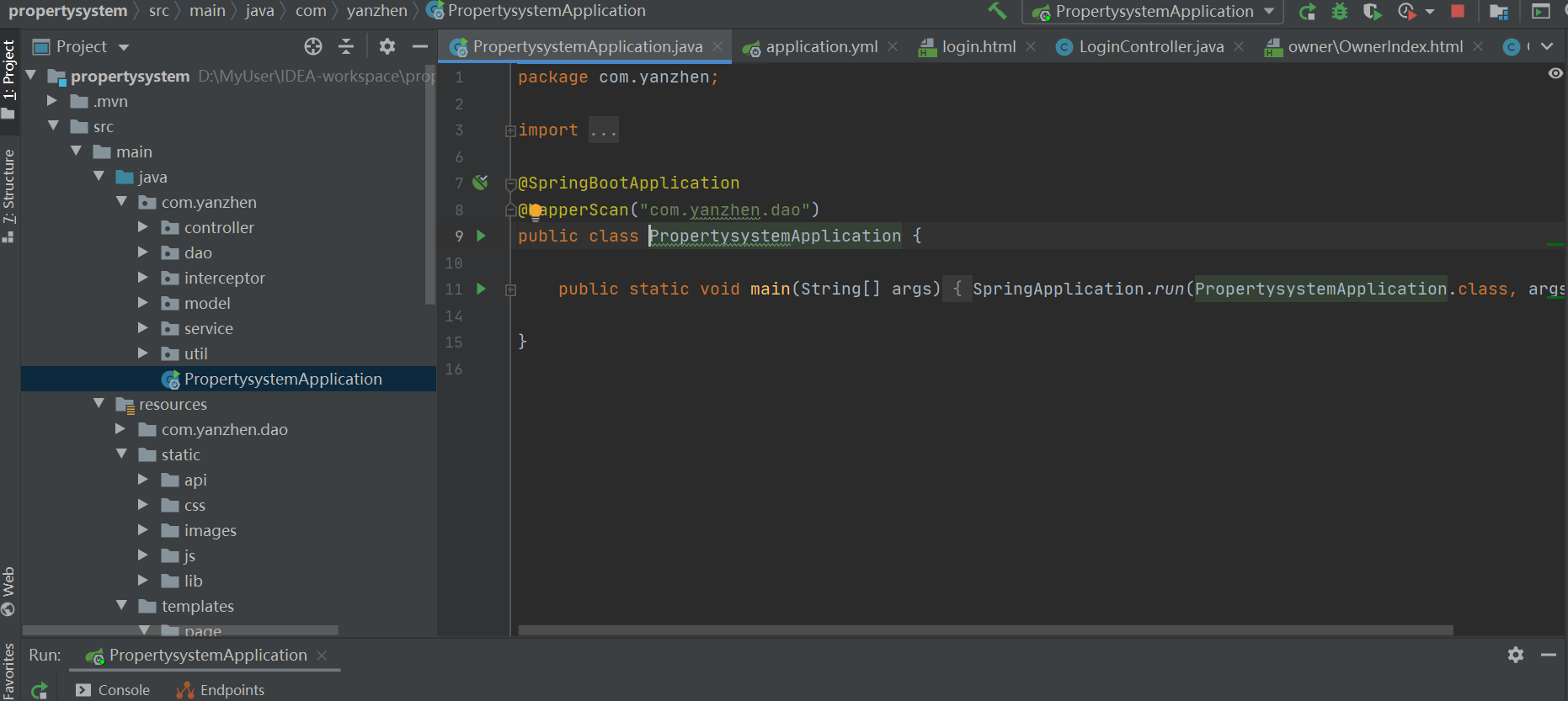Viewport: 1568px width, 701px height.
Task: Click the Rerun icon in the Run panel
Action: 40,691
